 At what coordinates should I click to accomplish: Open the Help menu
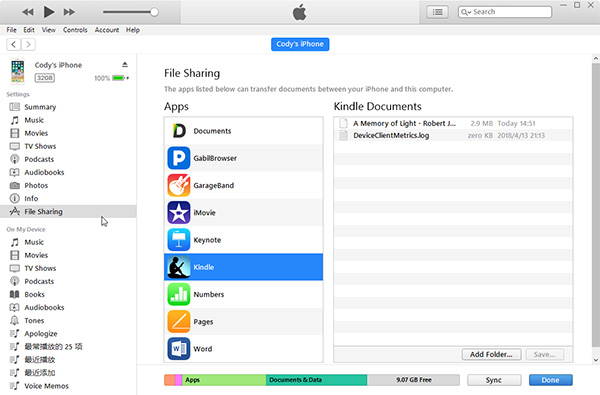(x=133, y=30)
